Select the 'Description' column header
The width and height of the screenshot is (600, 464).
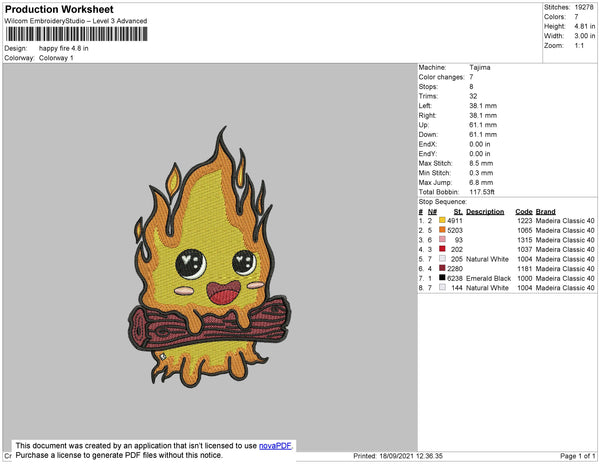point(485,212)
